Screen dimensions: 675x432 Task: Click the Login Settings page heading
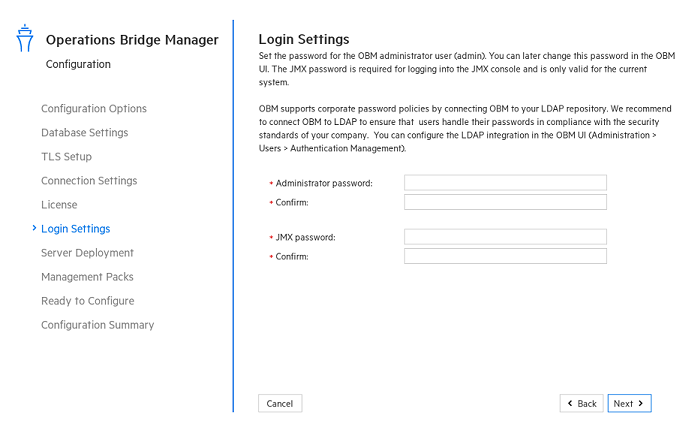[304, 40]
